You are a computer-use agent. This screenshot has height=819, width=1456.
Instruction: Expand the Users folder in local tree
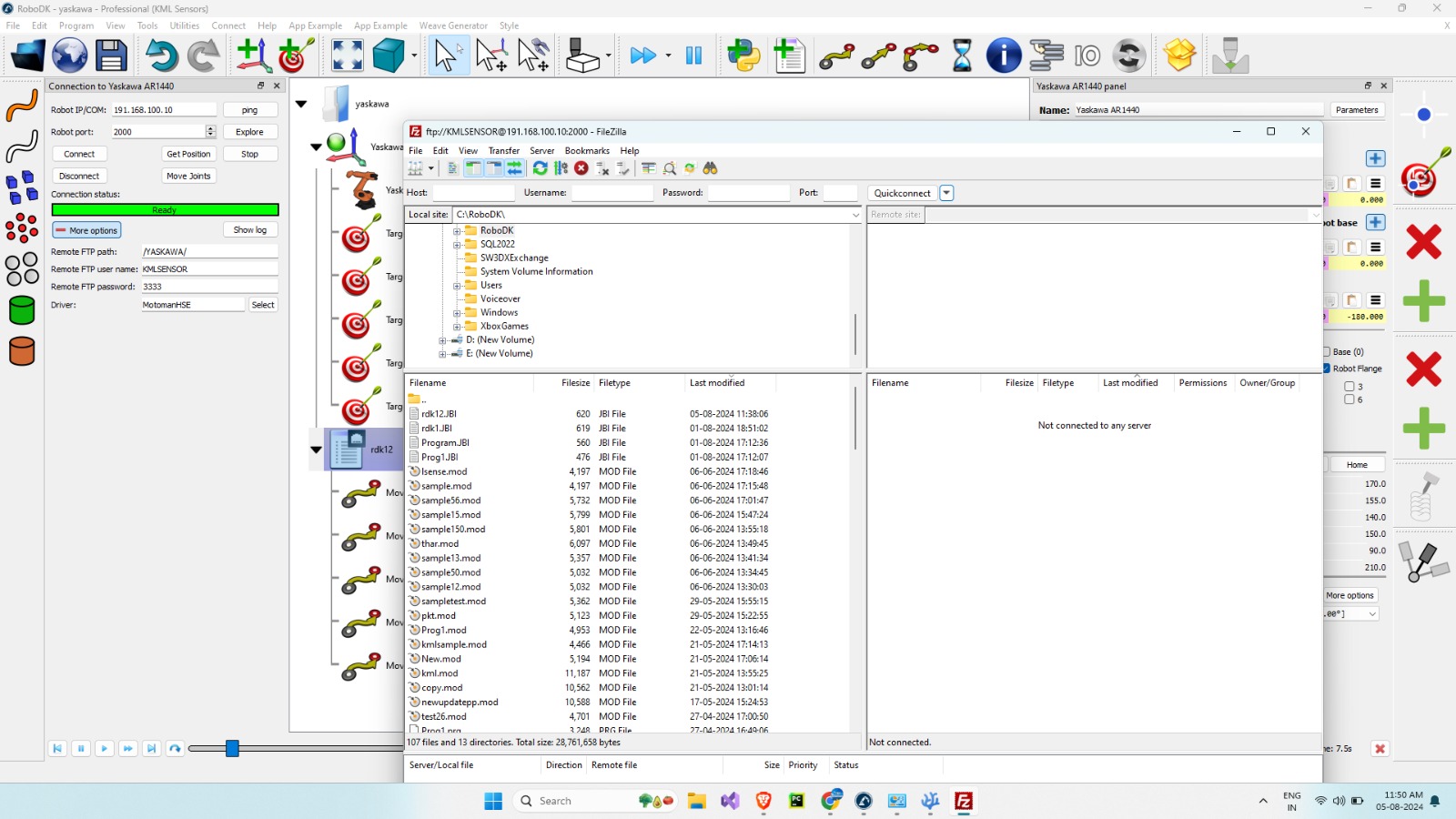457,286
